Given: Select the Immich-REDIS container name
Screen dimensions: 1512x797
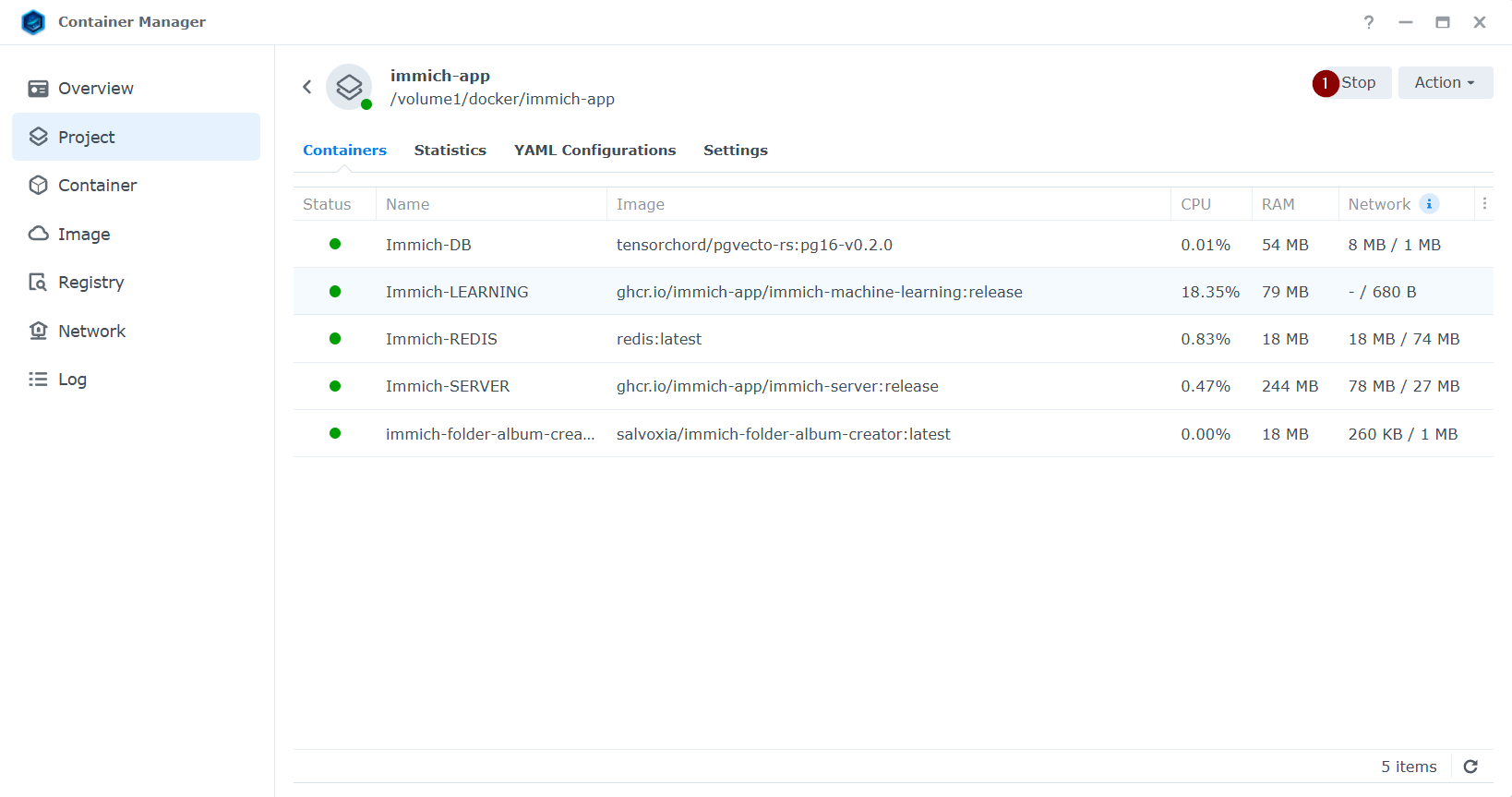Looking at the screenshot, I should pyautogui.click(x=441, y=339).
